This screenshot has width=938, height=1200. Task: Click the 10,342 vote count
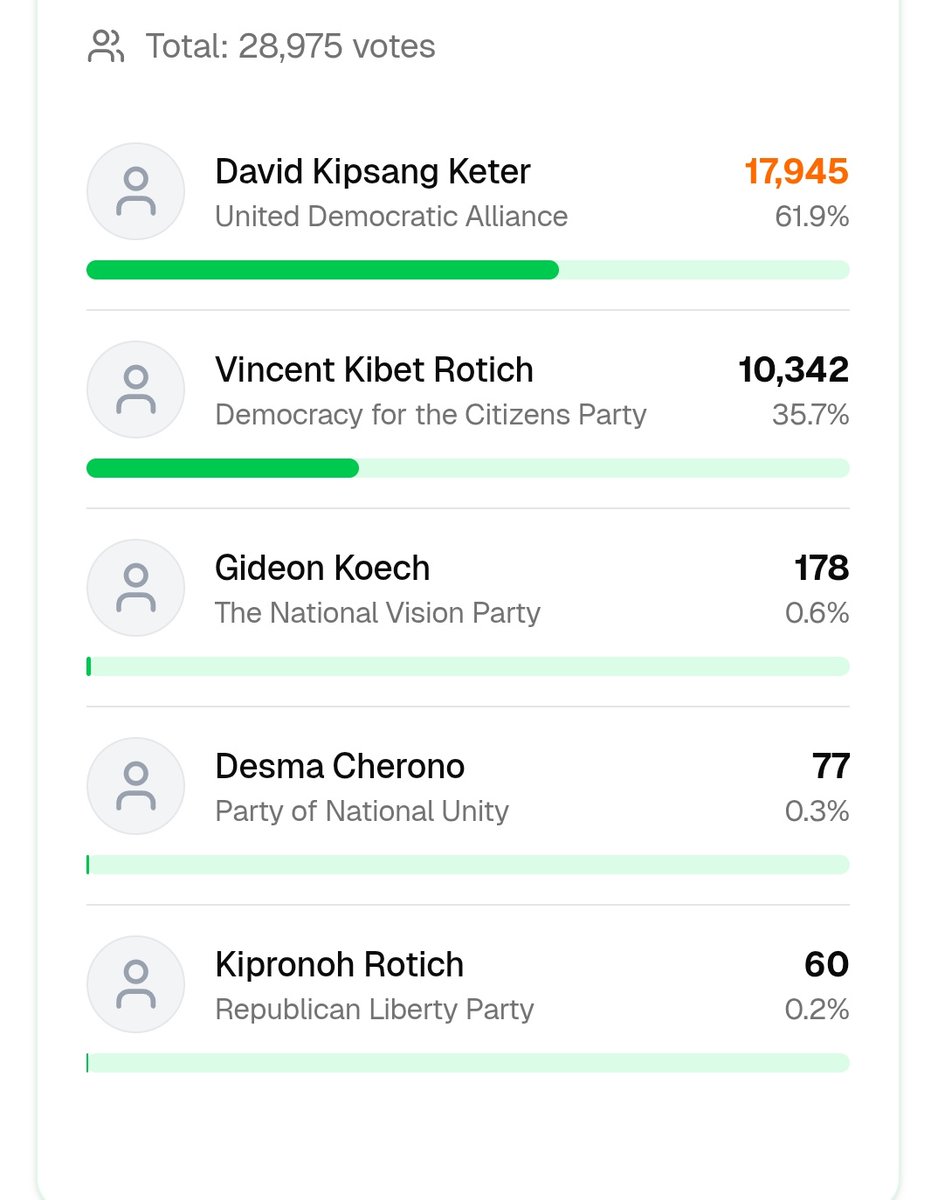(794, 370)
